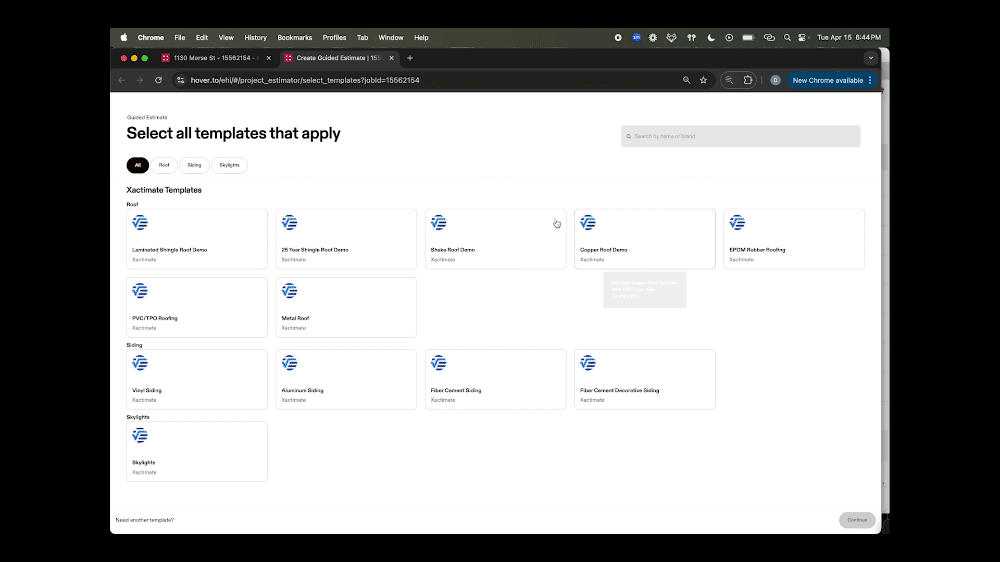The width and height of the screenshot is (1000, 562).
Task: Open macOS Control Center icon
Action: tap(804, 38)
